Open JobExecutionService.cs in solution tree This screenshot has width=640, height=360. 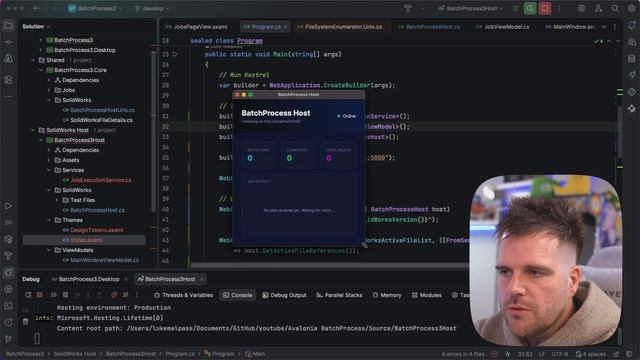pyautogui.click(x=101, y=180)
